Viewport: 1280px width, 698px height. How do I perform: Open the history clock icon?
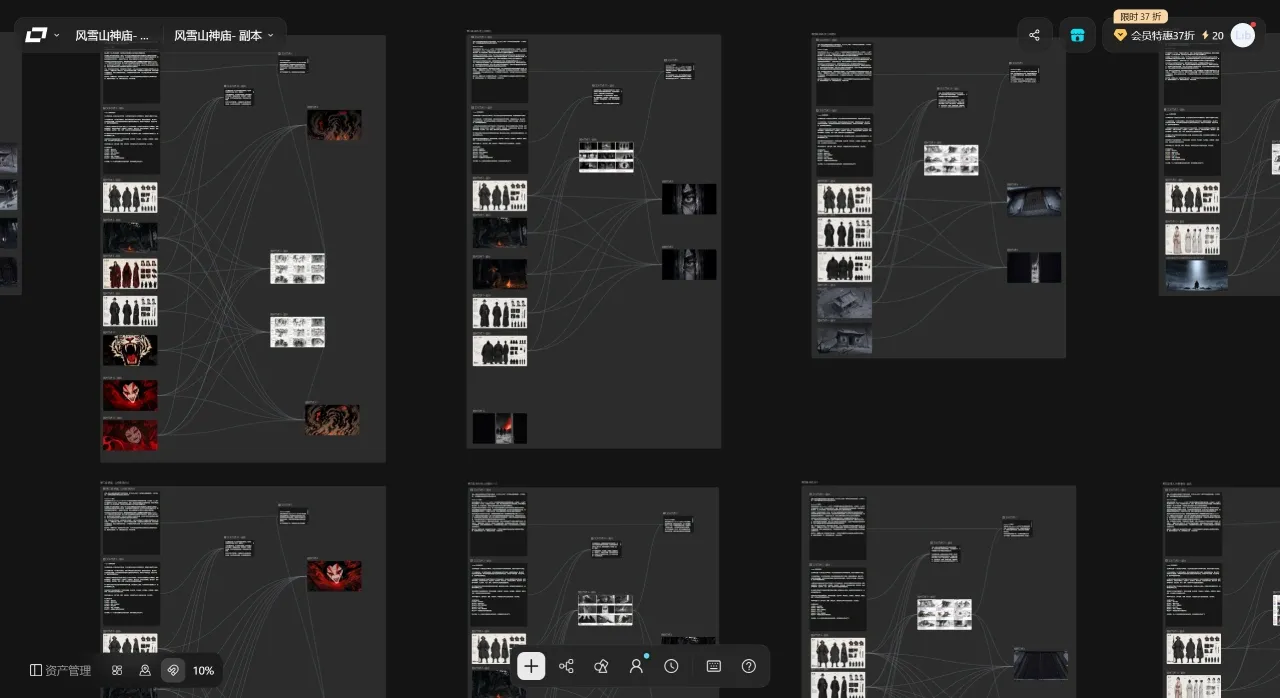pos(671,666)
